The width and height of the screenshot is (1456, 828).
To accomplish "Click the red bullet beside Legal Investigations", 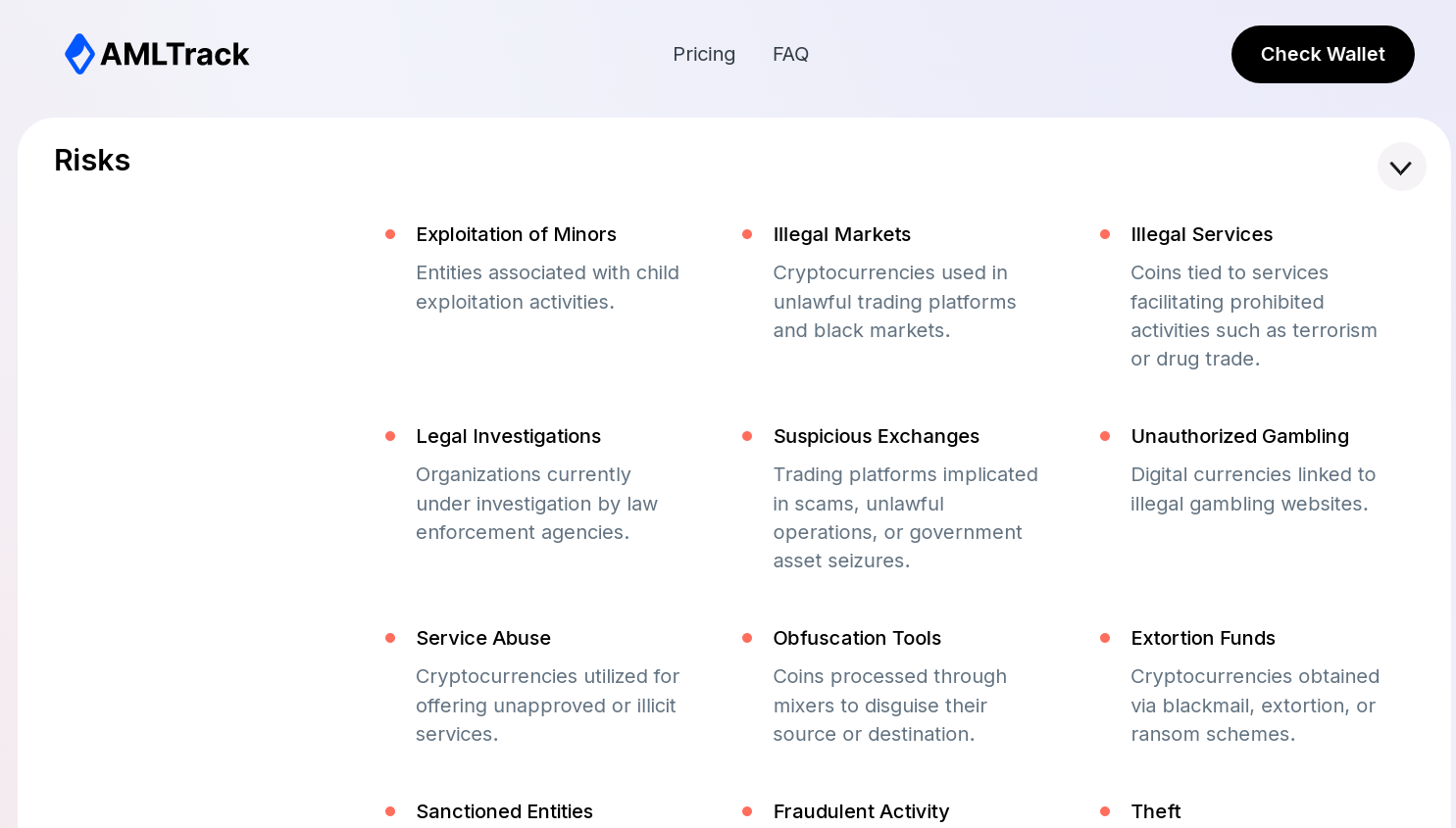I will tap(390, 436).
